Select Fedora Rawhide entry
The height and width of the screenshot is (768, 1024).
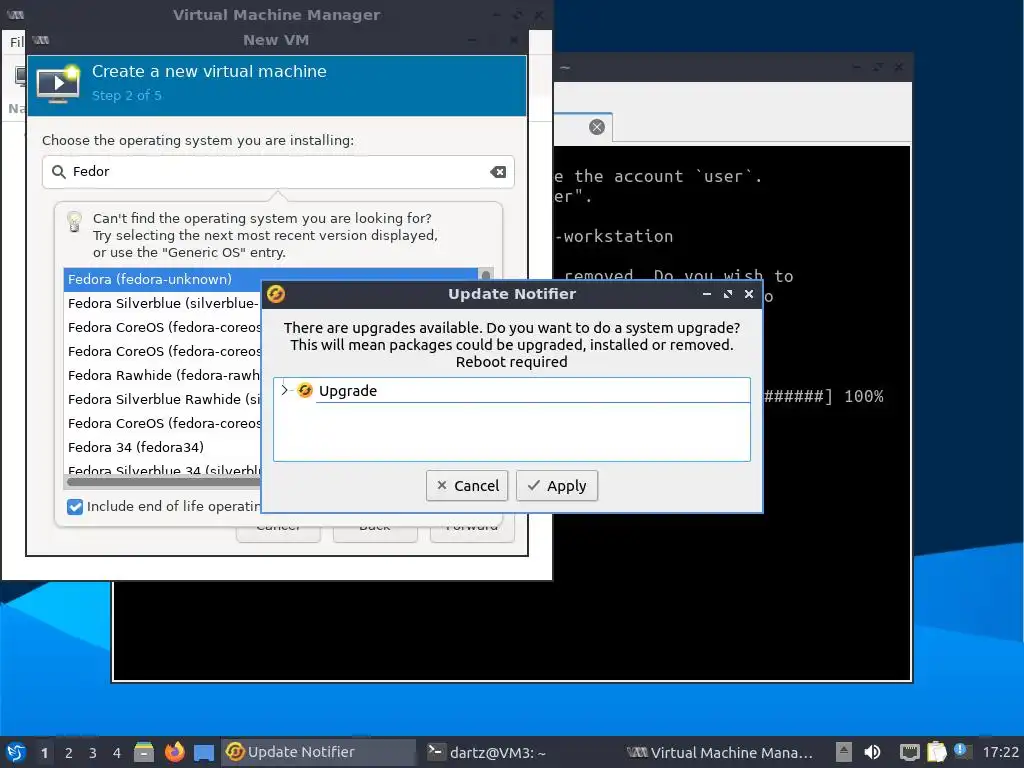[163, 376]
